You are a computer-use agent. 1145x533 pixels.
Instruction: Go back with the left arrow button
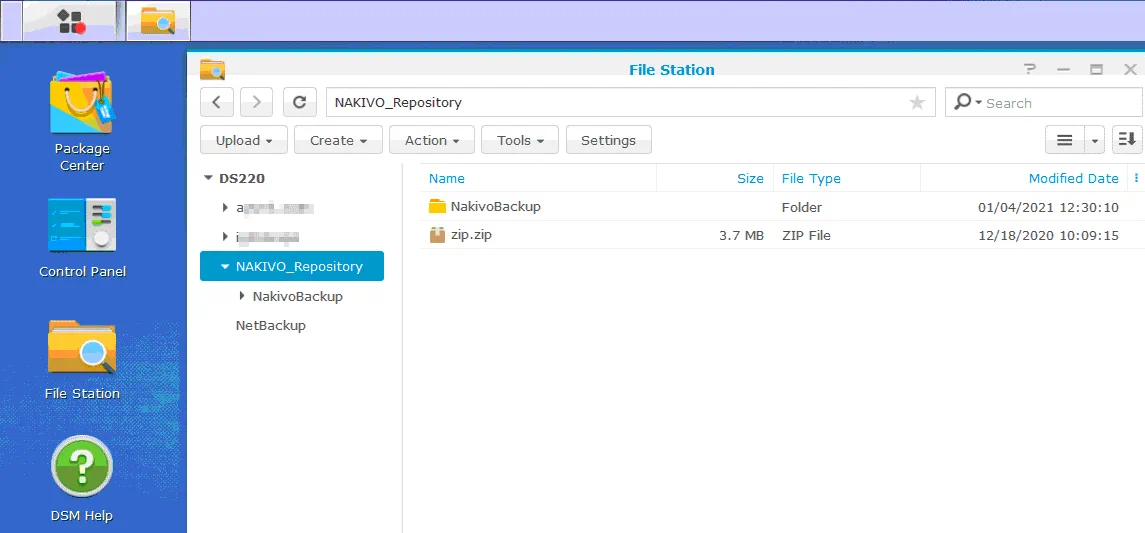click(217, 102)
